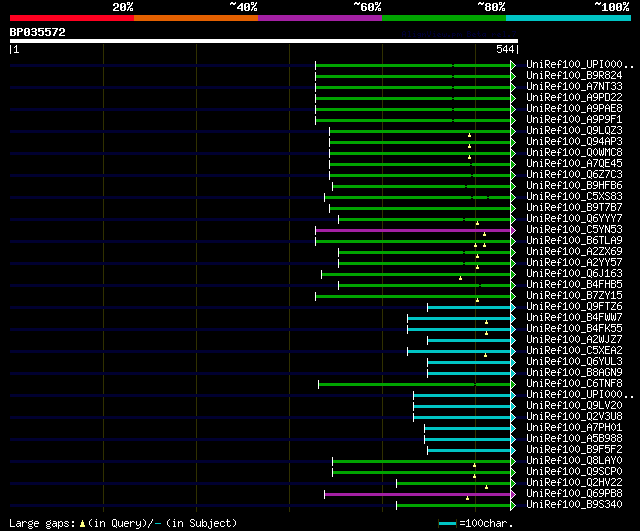The image size is (640, 531).
Task: Select hit label UniRef100_B4FHB5
Action: pyautogui.click(x=574, y=285)
